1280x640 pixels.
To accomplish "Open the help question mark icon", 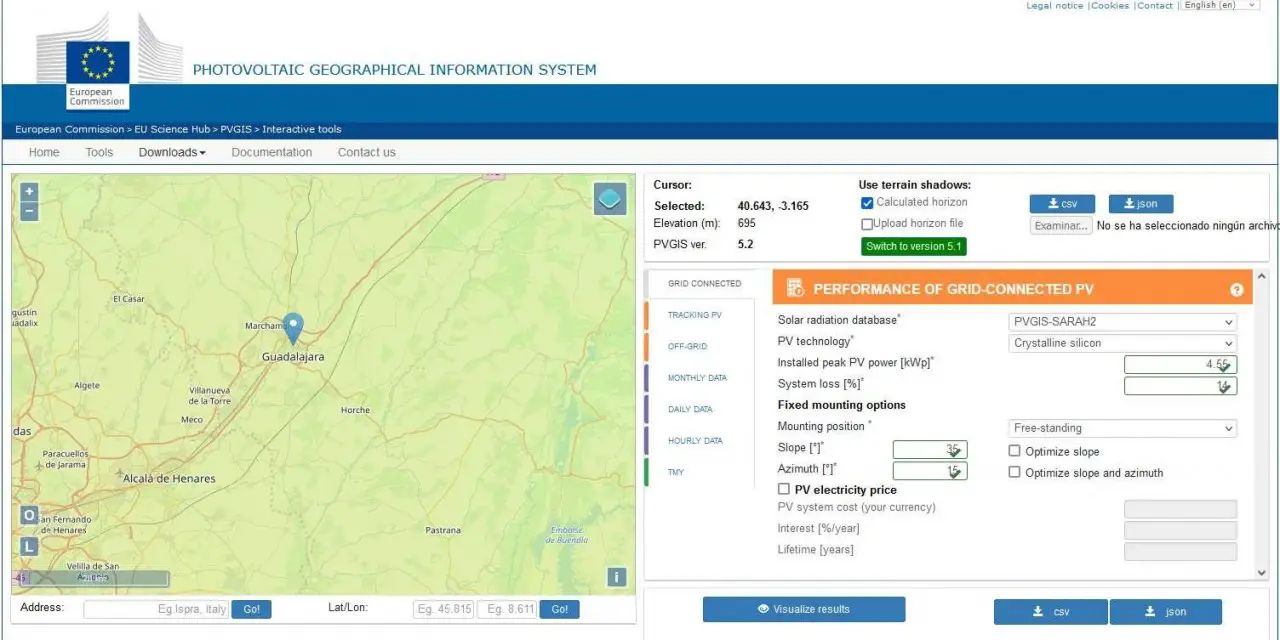I will pyautogui.click(x=1237, y=290).
